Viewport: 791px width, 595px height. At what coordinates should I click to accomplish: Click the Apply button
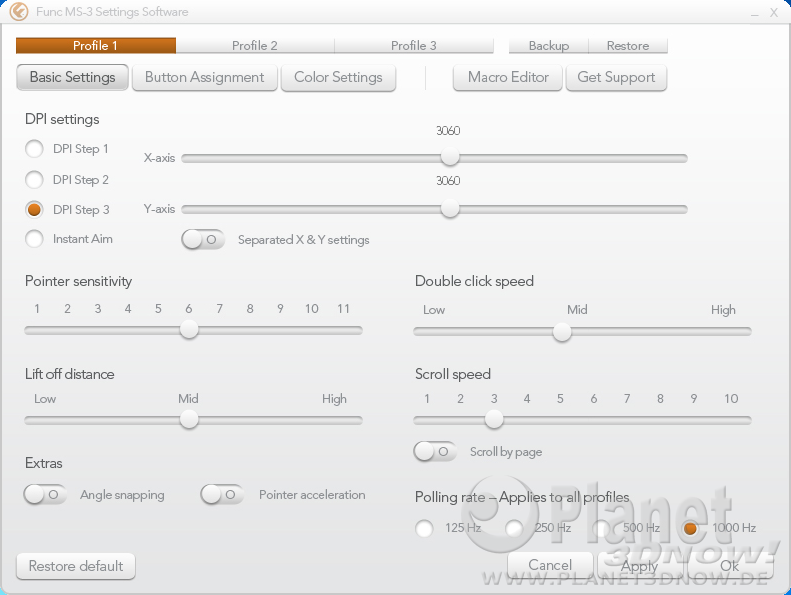click(639, 566)
